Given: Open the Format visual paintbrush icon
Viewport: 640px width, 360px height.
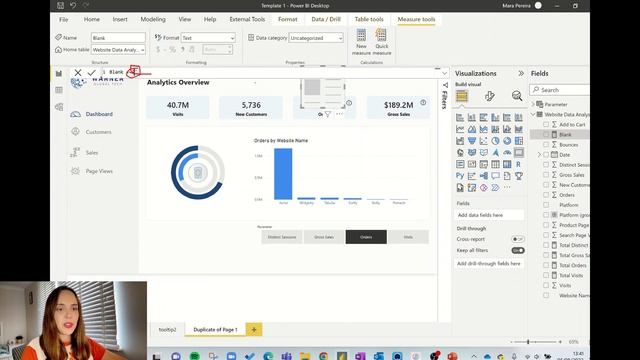Looking at the screenshot, I should (489, 96).
